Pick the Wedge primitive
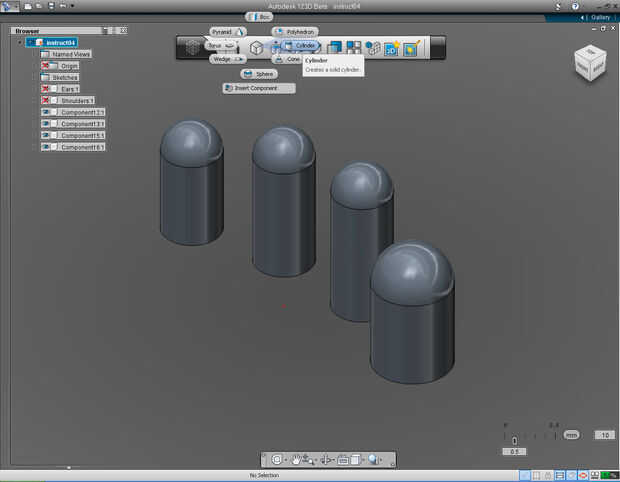 [x=227, y=59]
